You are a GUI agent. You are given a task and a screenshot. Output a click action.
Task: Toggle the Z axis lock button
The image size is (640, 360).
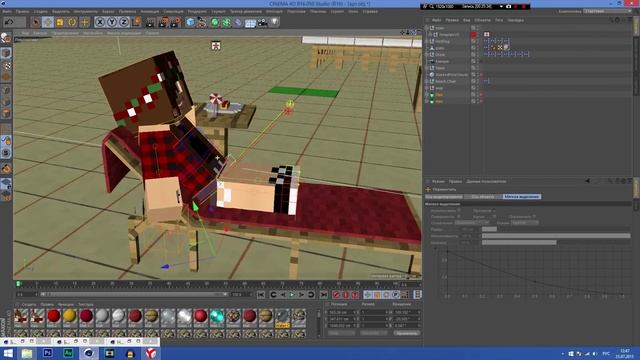[124, 22]
